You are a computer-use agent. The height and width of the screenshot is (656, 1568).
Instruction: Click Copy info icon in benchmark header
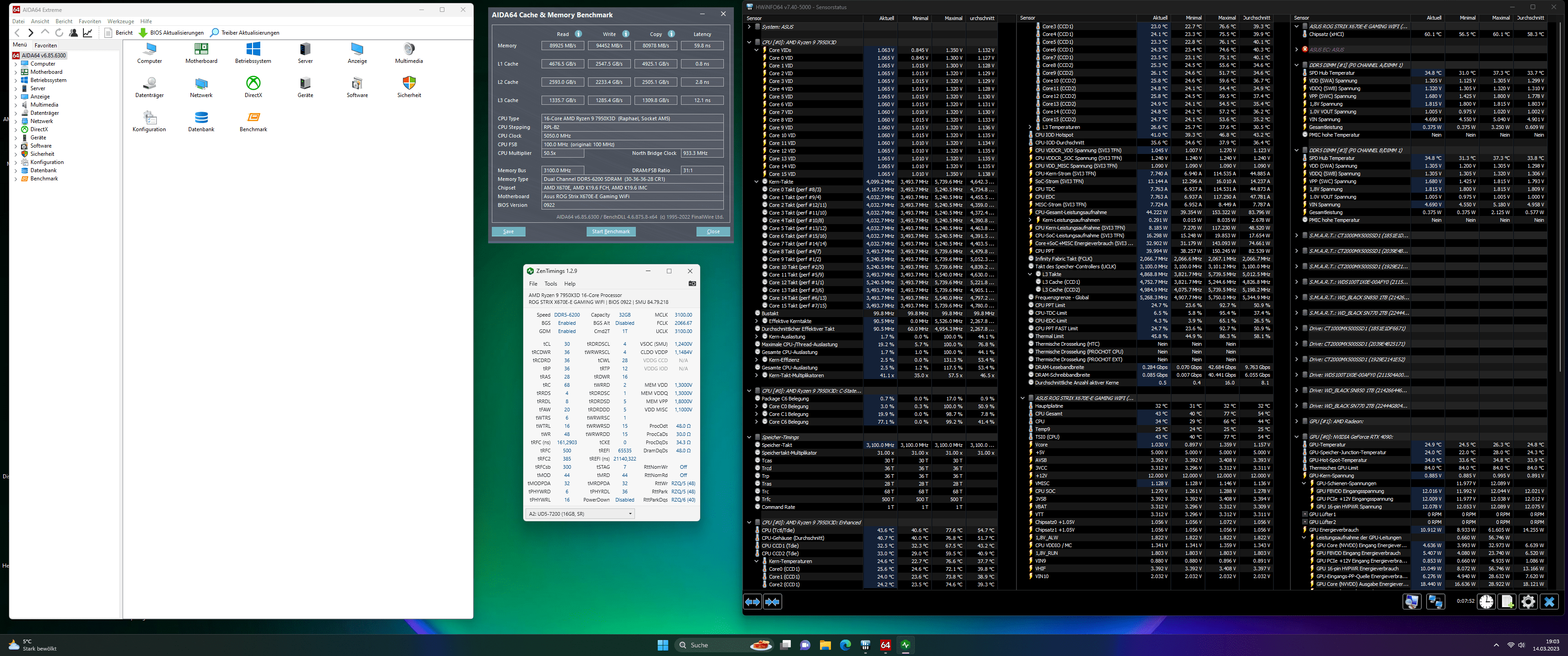pyautogui.click(x=671, y=34)
